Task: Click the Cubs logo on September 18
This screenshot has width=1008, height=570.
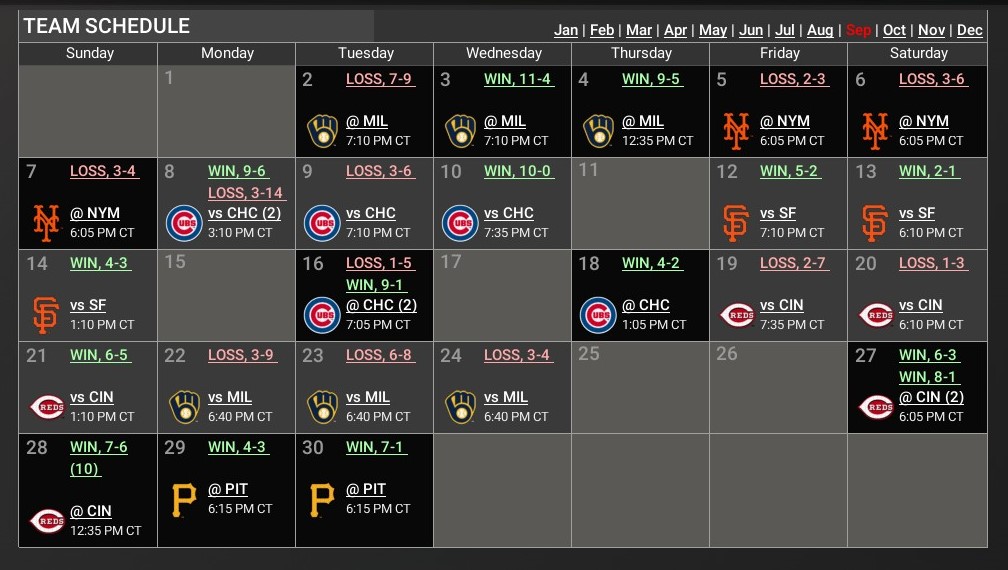Action: pyautogui.click(x=599, y=314)
